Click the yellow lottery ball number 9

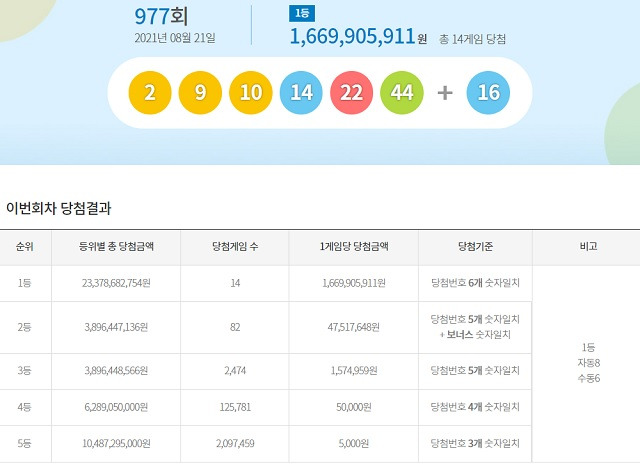pos(200,93)
